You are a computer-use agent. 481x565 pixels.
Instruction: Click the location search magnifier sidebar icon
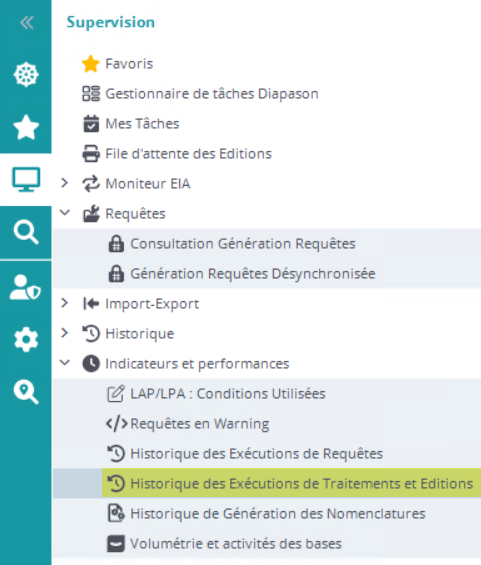[26, 392]
